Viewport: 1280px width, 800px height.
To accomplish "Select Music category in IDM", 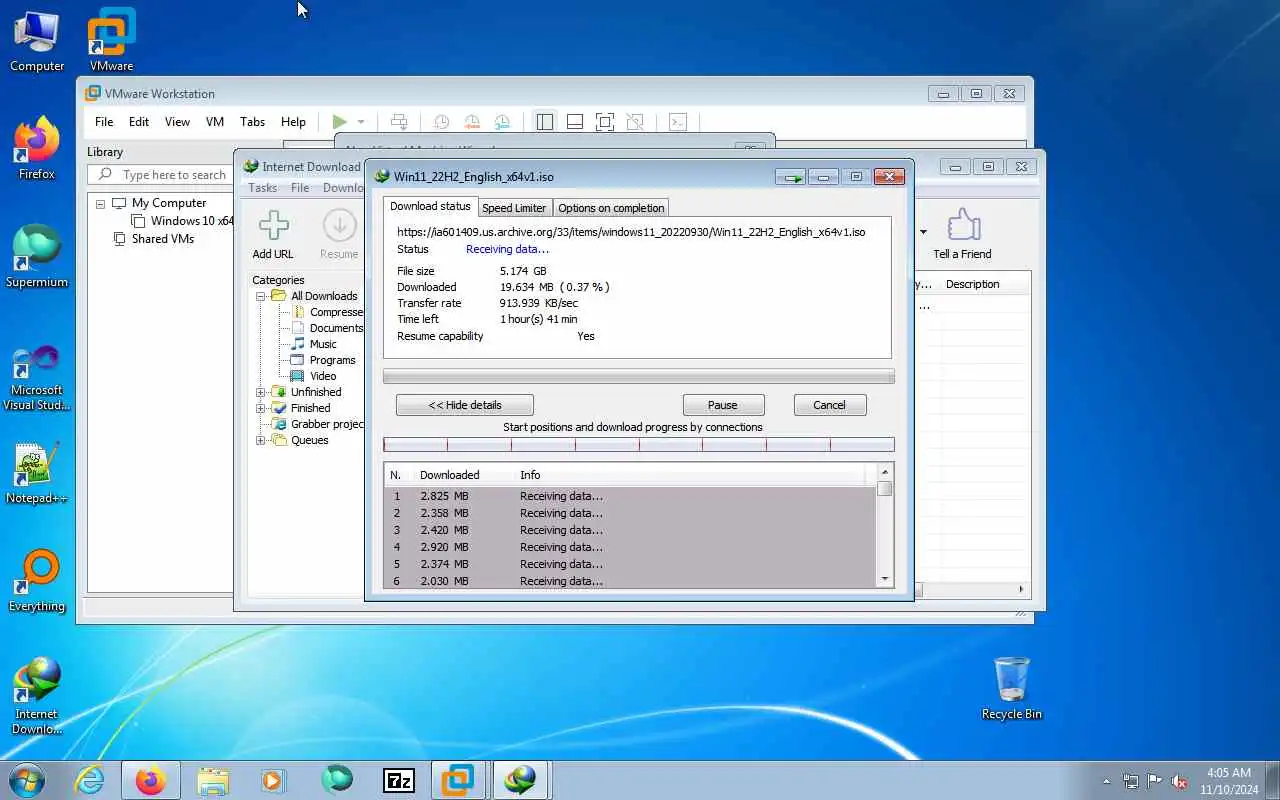I will [x=314, y=344].
